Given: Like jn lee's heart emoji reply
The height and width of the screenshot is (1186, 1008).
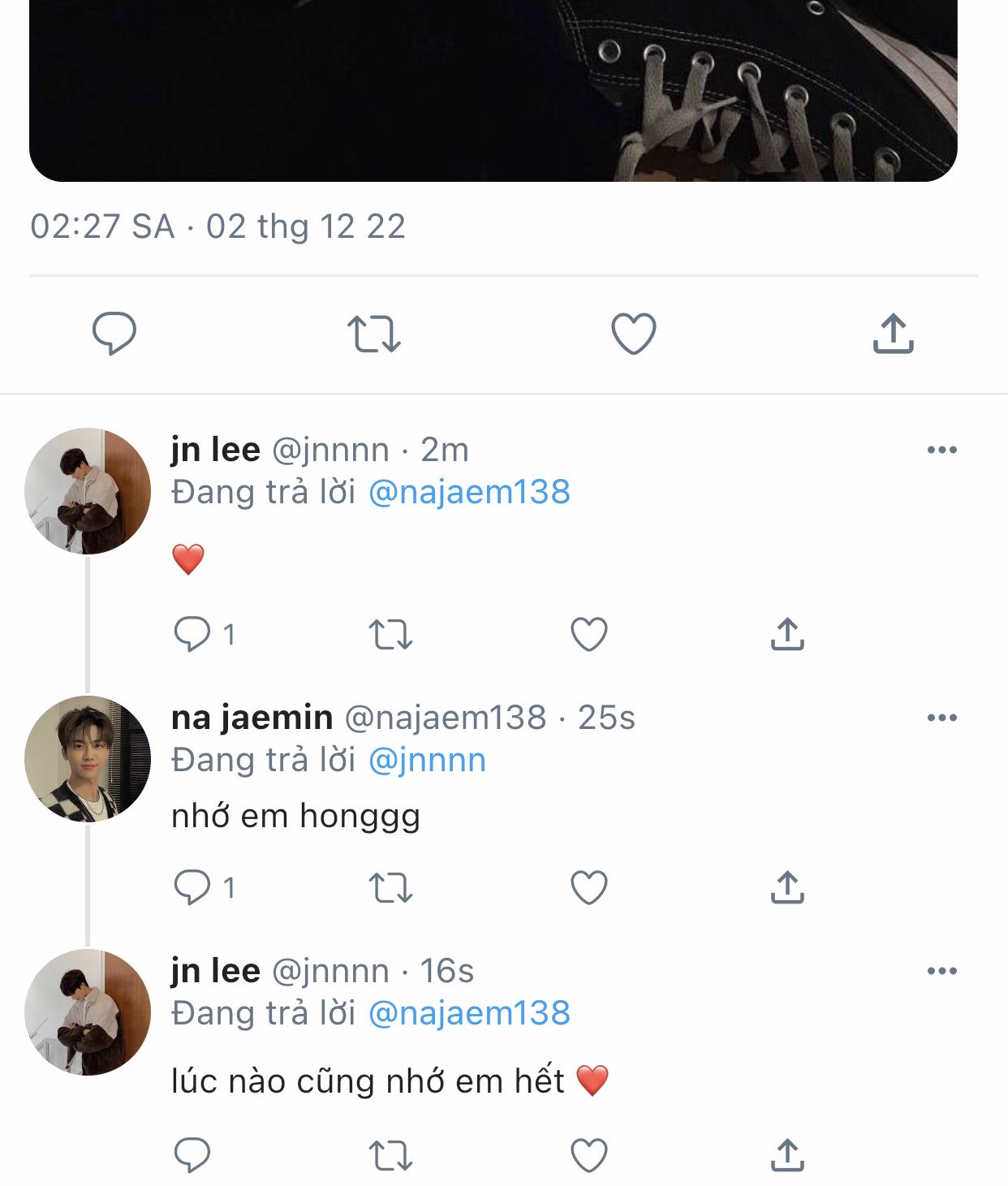Looking at the screenshot, I should [589, 634].
